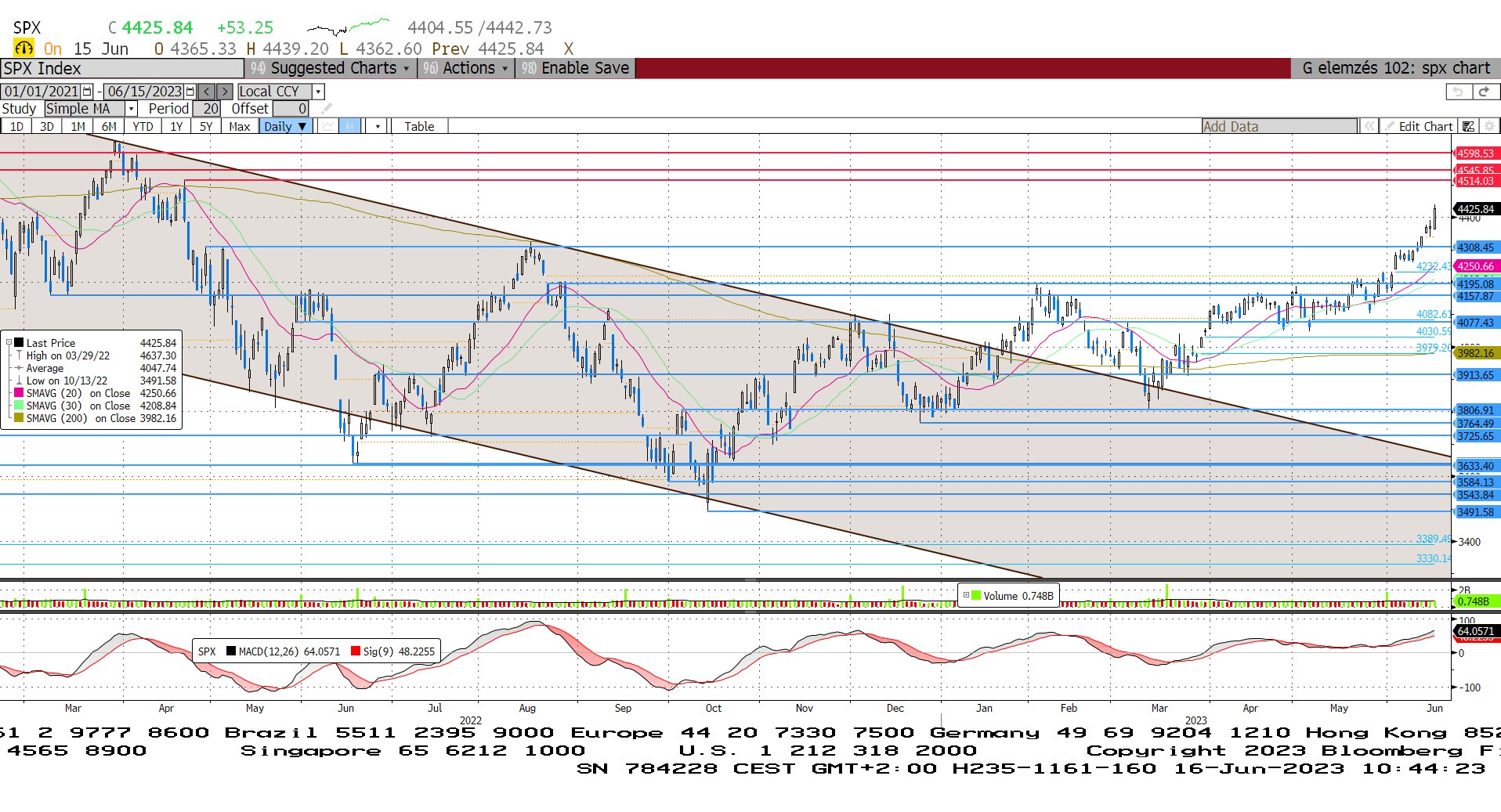Click the 4308.45 blue level label
This screenshot has height=812, width=1501.
[x=1476, y=247]
